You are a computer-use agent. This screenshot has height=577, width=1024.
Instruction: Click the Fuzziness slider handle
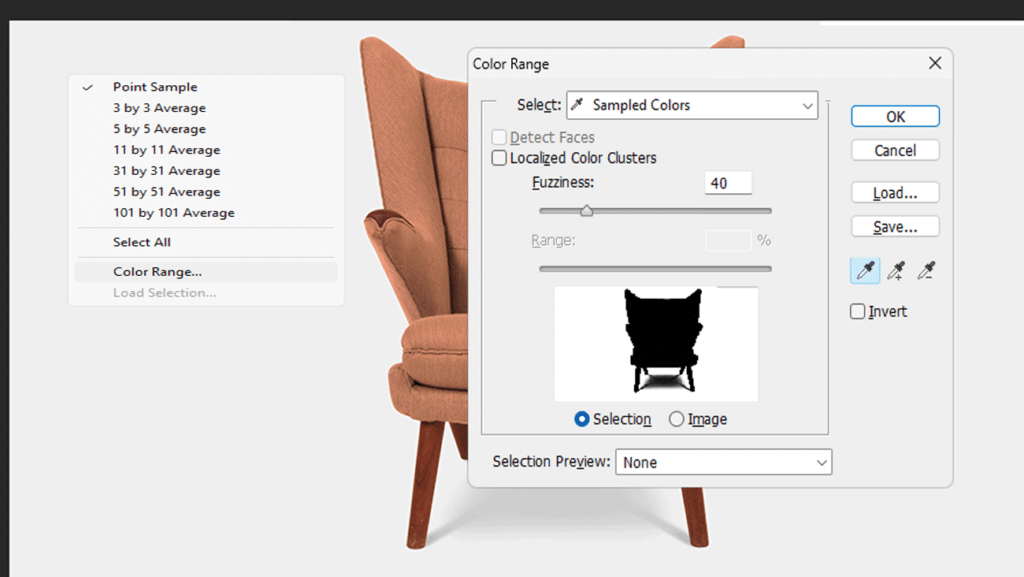pos(586,210)
